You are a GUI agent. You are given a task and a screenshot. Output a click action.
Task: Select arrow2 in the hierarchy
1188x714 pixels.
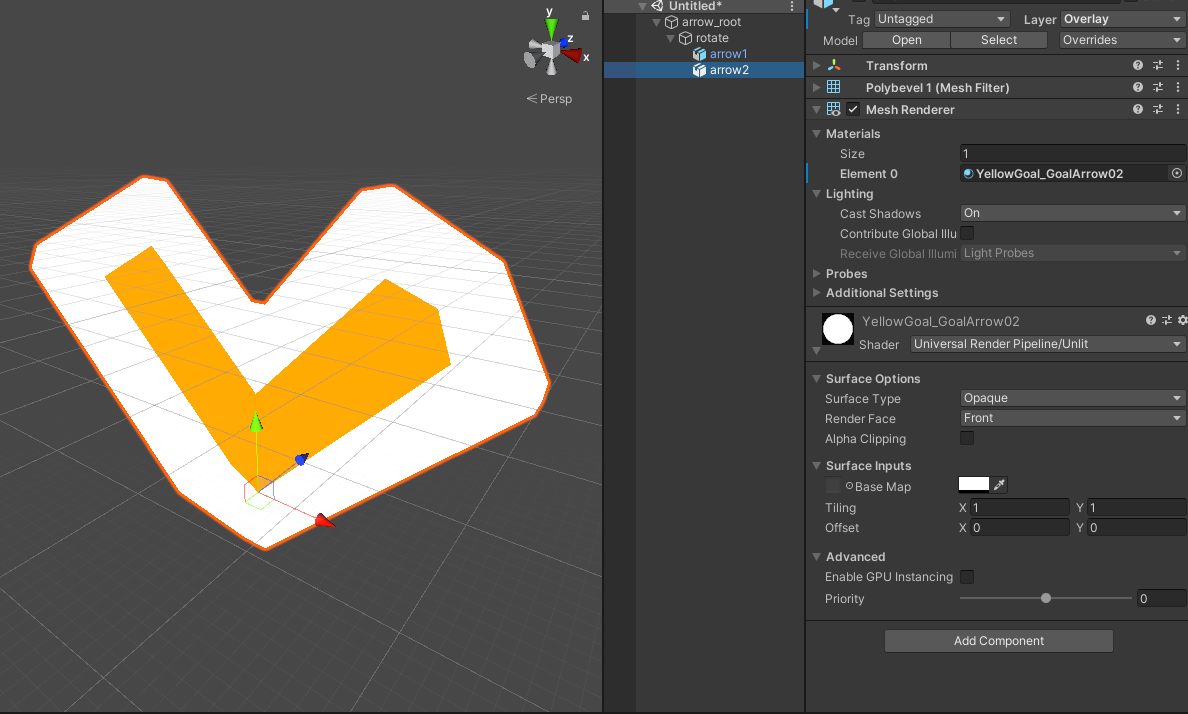(x=729, y=70)
